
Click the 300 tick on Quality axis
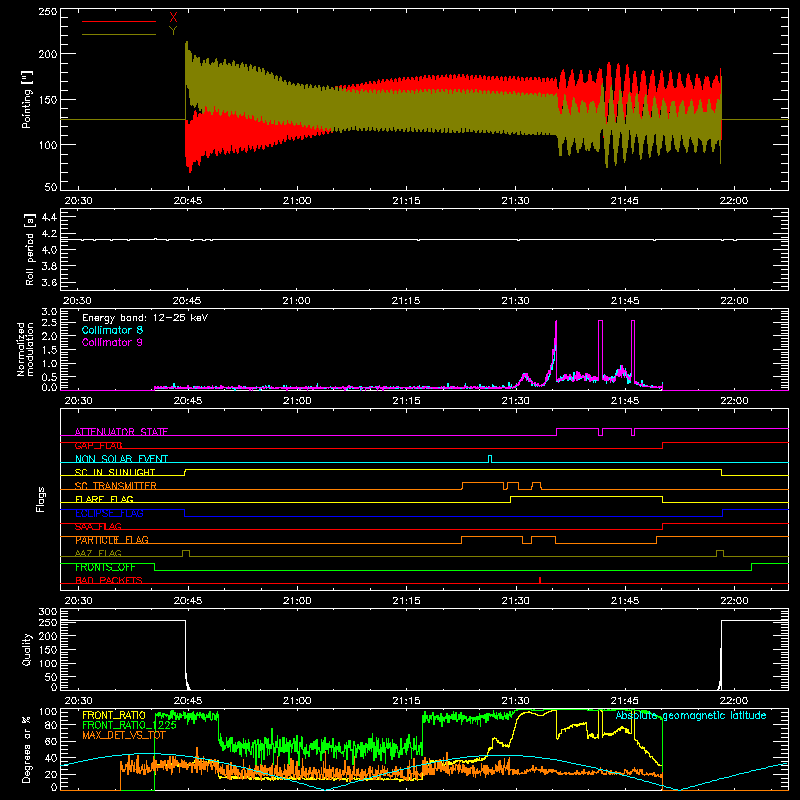click(48, 612)
